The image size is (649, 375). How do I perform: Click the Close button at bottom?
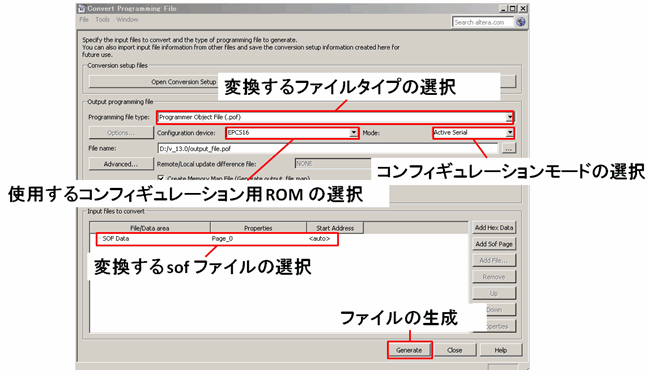click(454, 350)
